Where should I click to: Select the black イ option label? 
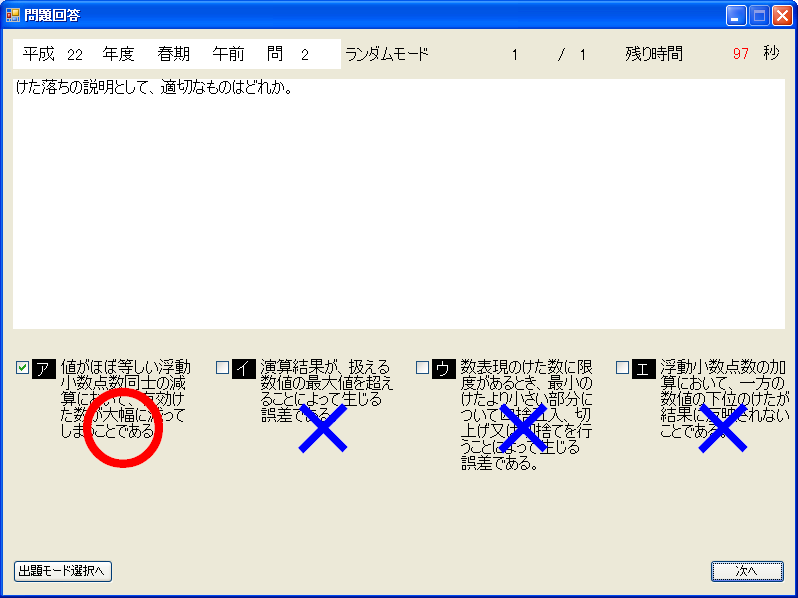tap(244, 369)
